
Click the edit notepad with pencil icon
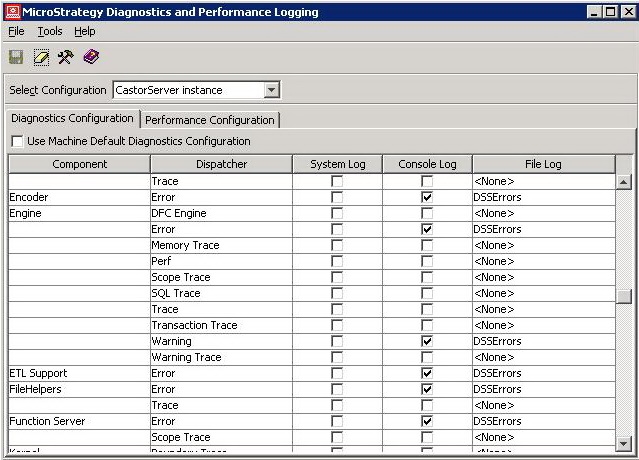pyautogui.click(x=41, y=57)
